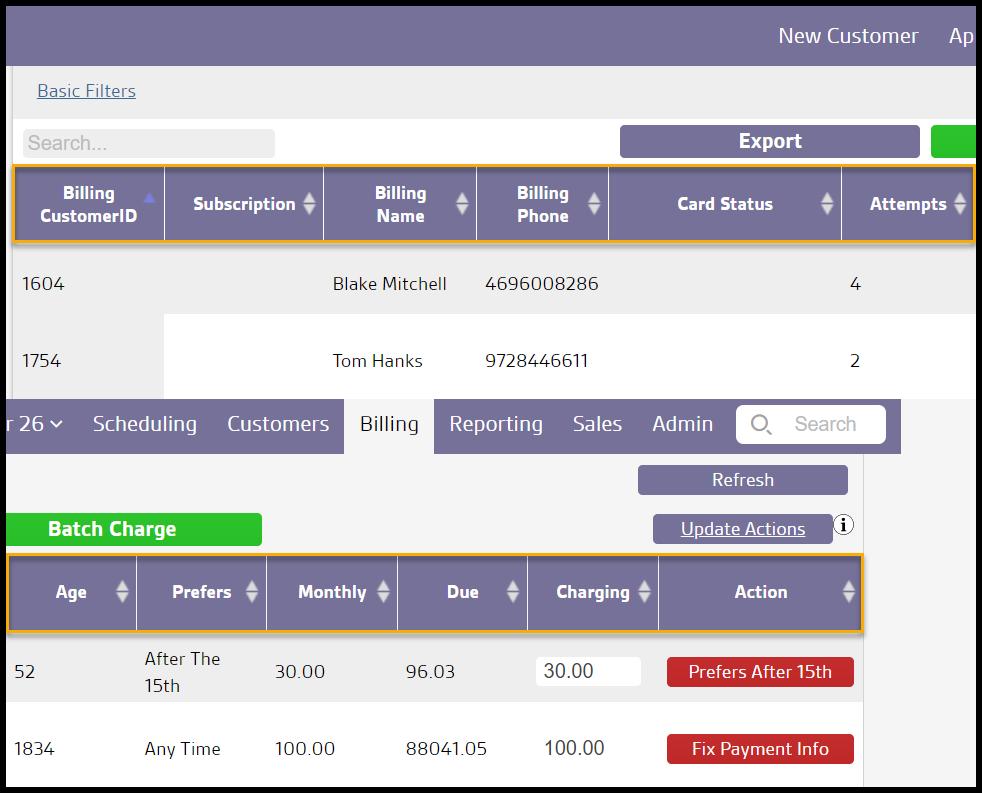This screenshot has width=982, height=793.
Task: Click the Charging amount field showing 30.00
Action: pyautogui.click(x=588, y=671)
